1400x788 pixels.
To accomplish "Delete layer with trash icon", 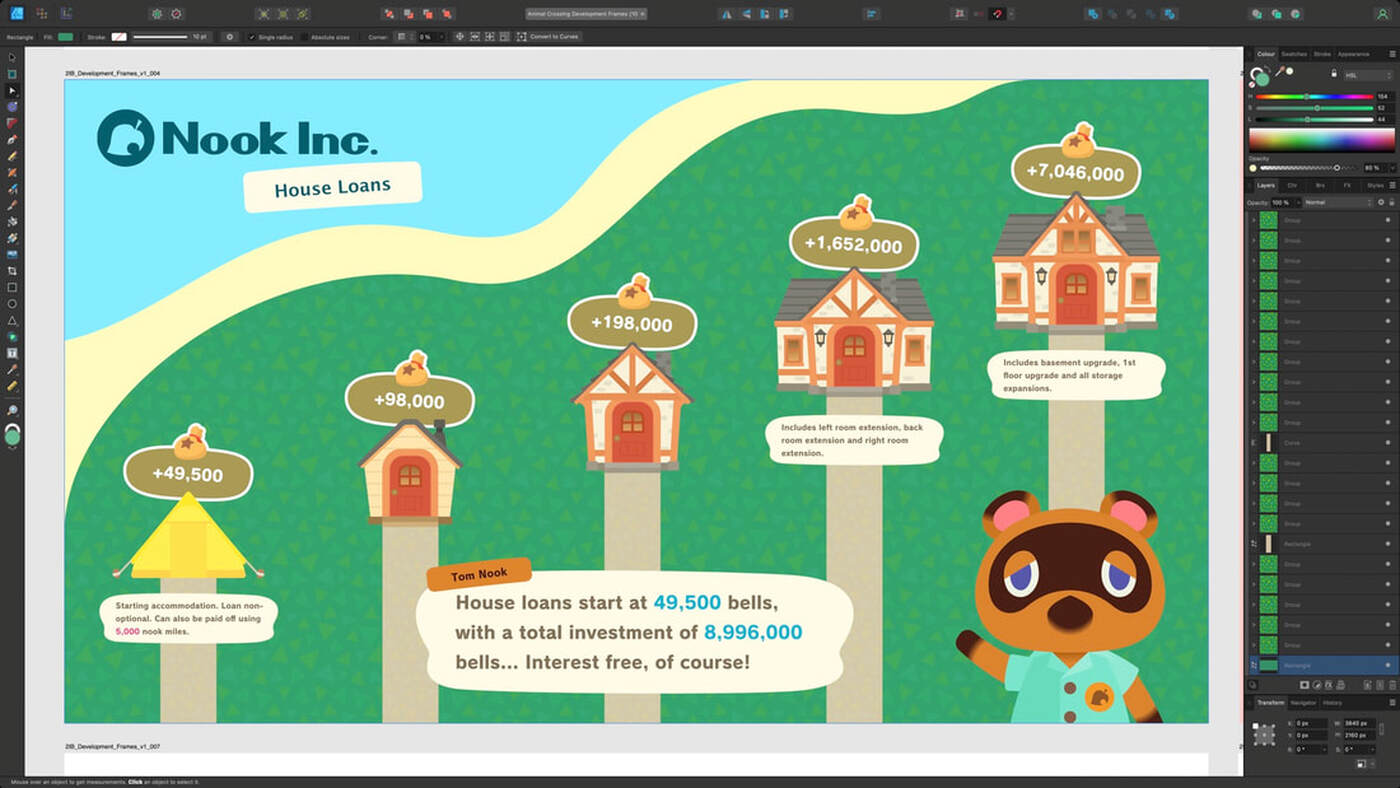I will 1393,685.
